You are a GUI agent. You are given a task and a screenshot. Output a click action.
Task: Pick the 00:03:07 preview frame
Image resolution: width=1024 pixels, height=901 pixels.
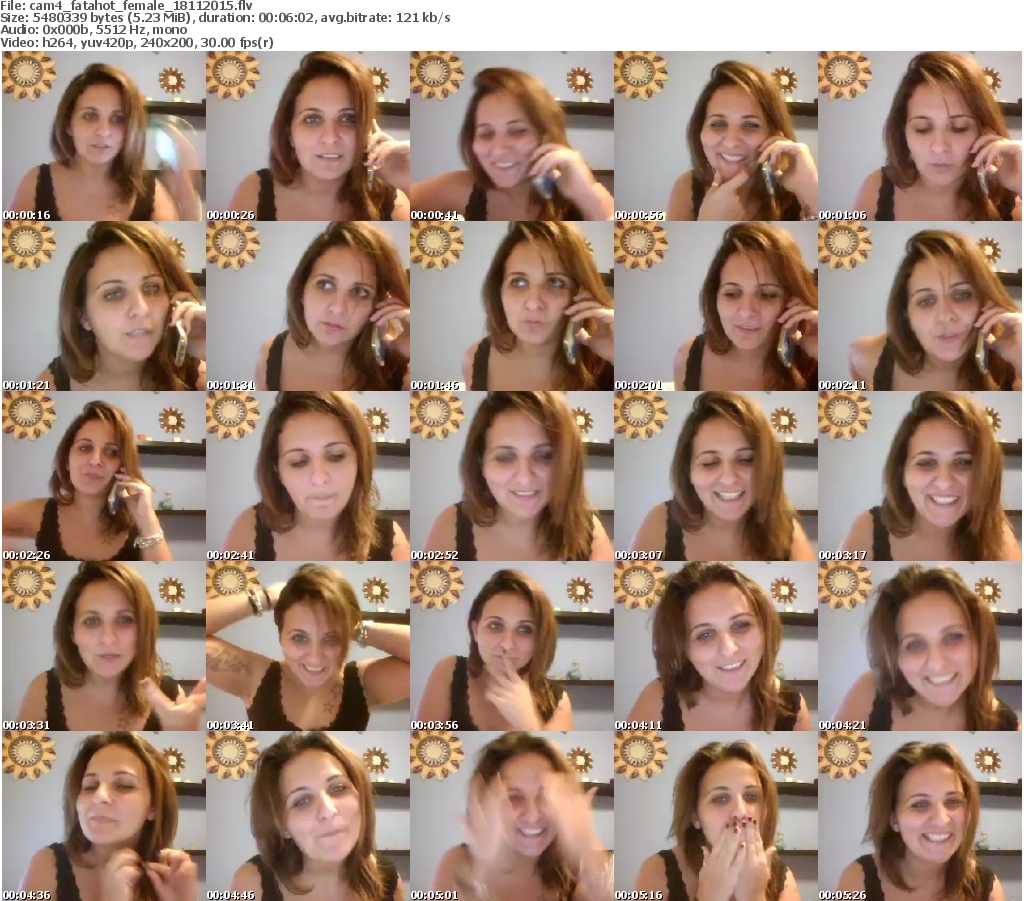pos(716,476)
